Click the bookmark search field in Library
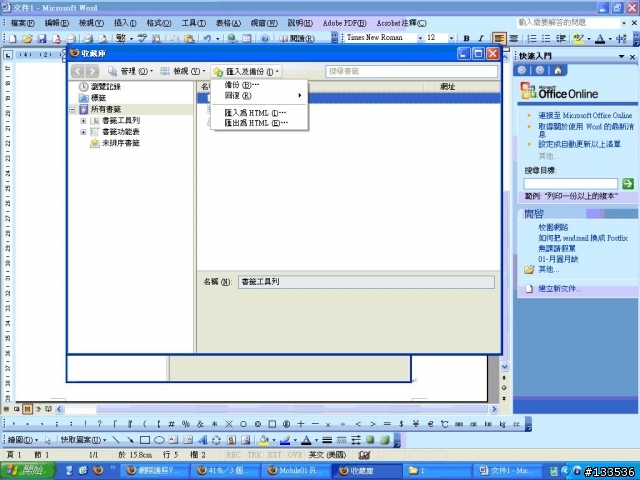 (411, 71)
